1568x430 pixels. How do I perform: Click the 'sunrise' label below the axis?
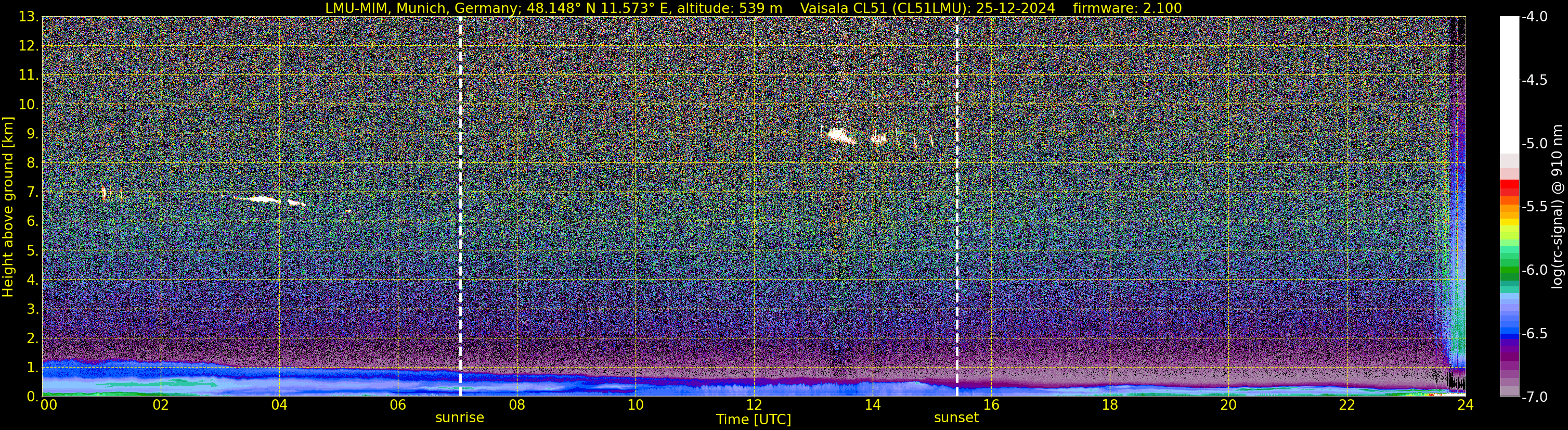click(x=460, y=418)
